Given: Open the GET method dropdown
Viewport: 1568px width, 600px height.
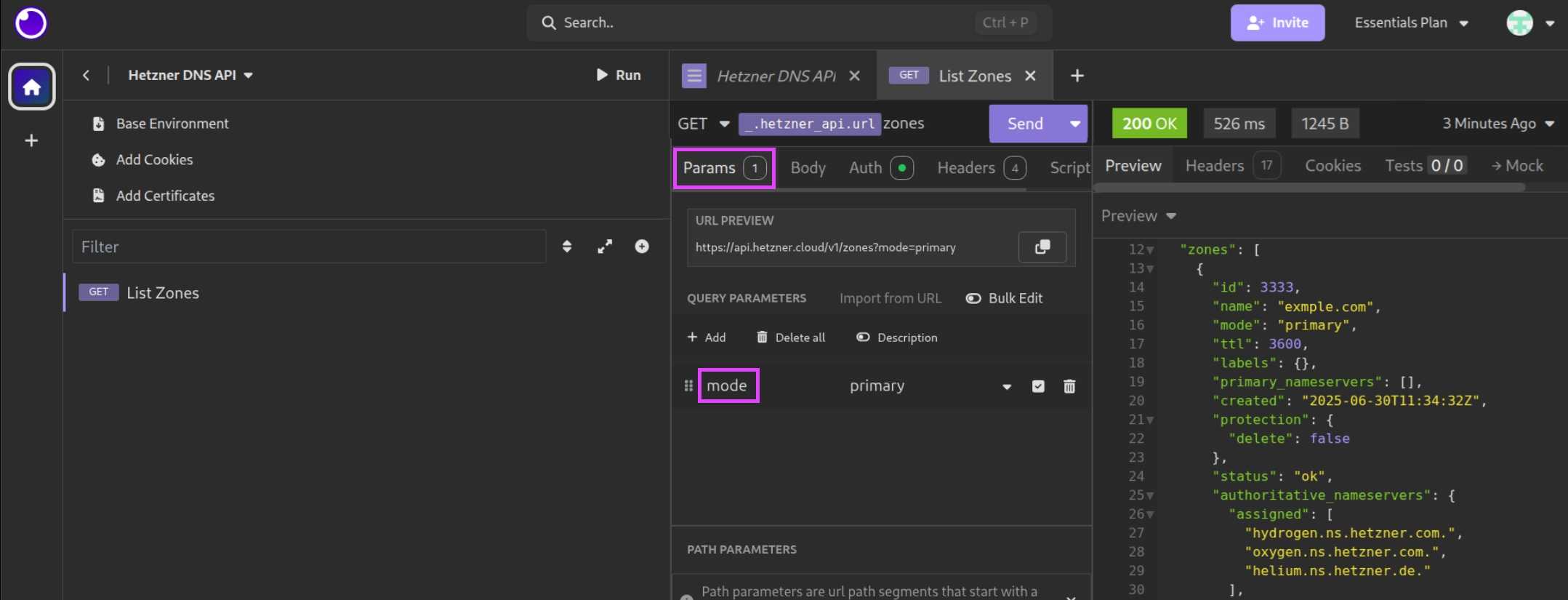Looking at the screenshot, I should coord(703,124).
